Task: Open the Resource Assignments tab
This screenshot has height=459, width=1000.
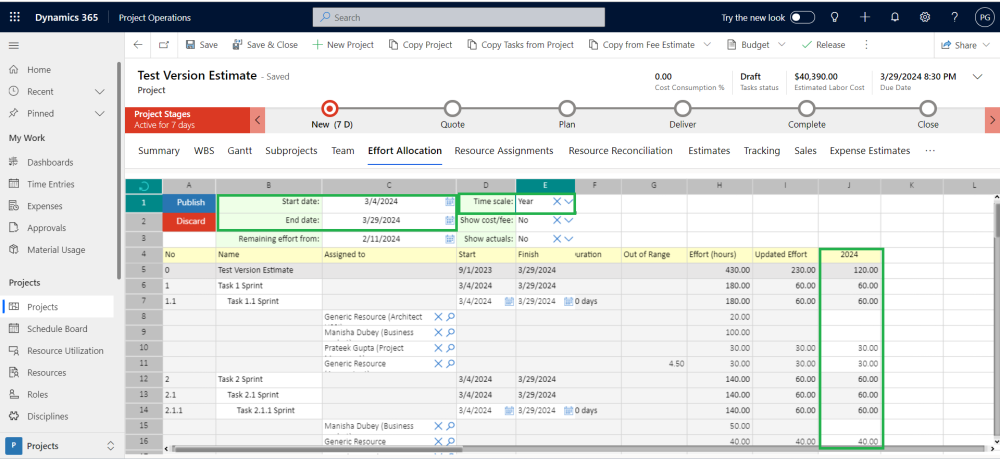Action: [x=503, y=151]
